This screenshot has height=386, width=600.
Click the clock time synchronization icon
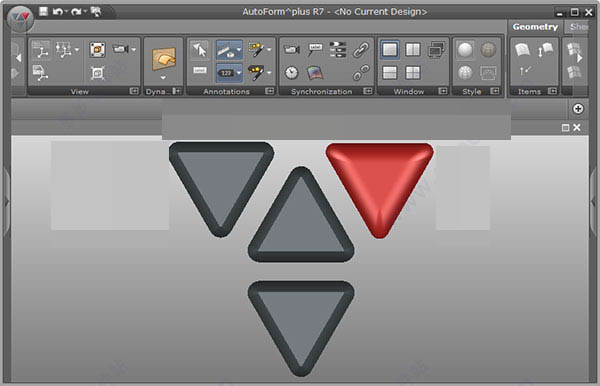pos(292,73)
